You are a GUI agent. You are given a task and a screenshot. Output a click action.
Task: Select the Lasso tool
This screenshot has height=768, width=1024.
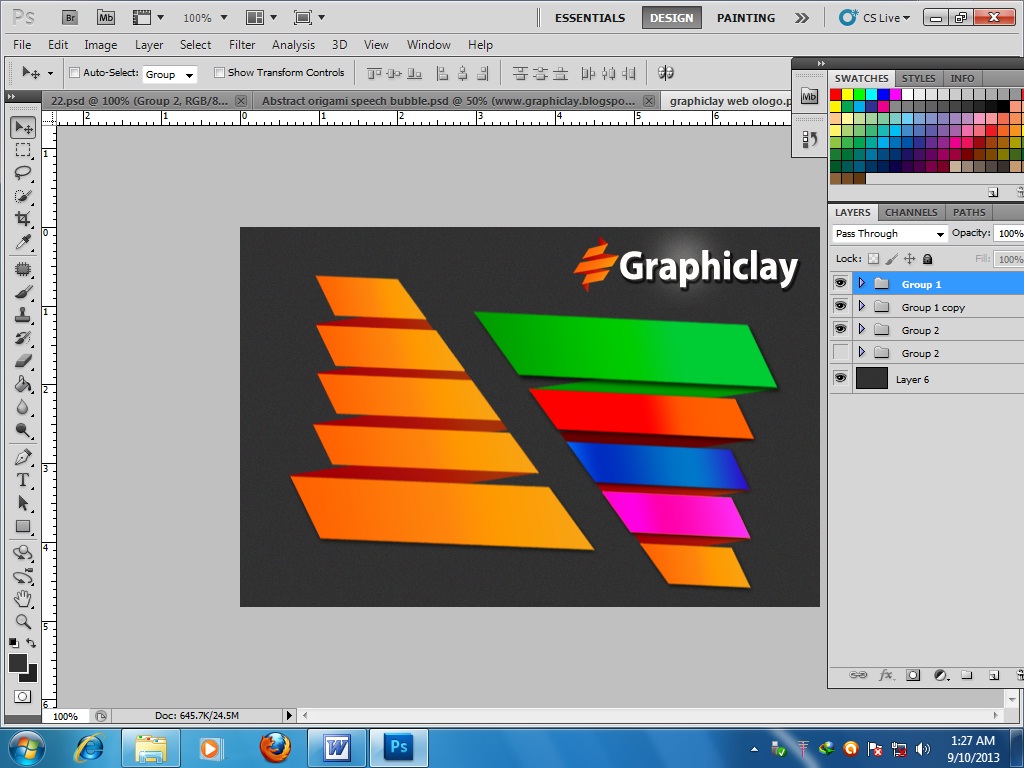(x=23, y=173)
